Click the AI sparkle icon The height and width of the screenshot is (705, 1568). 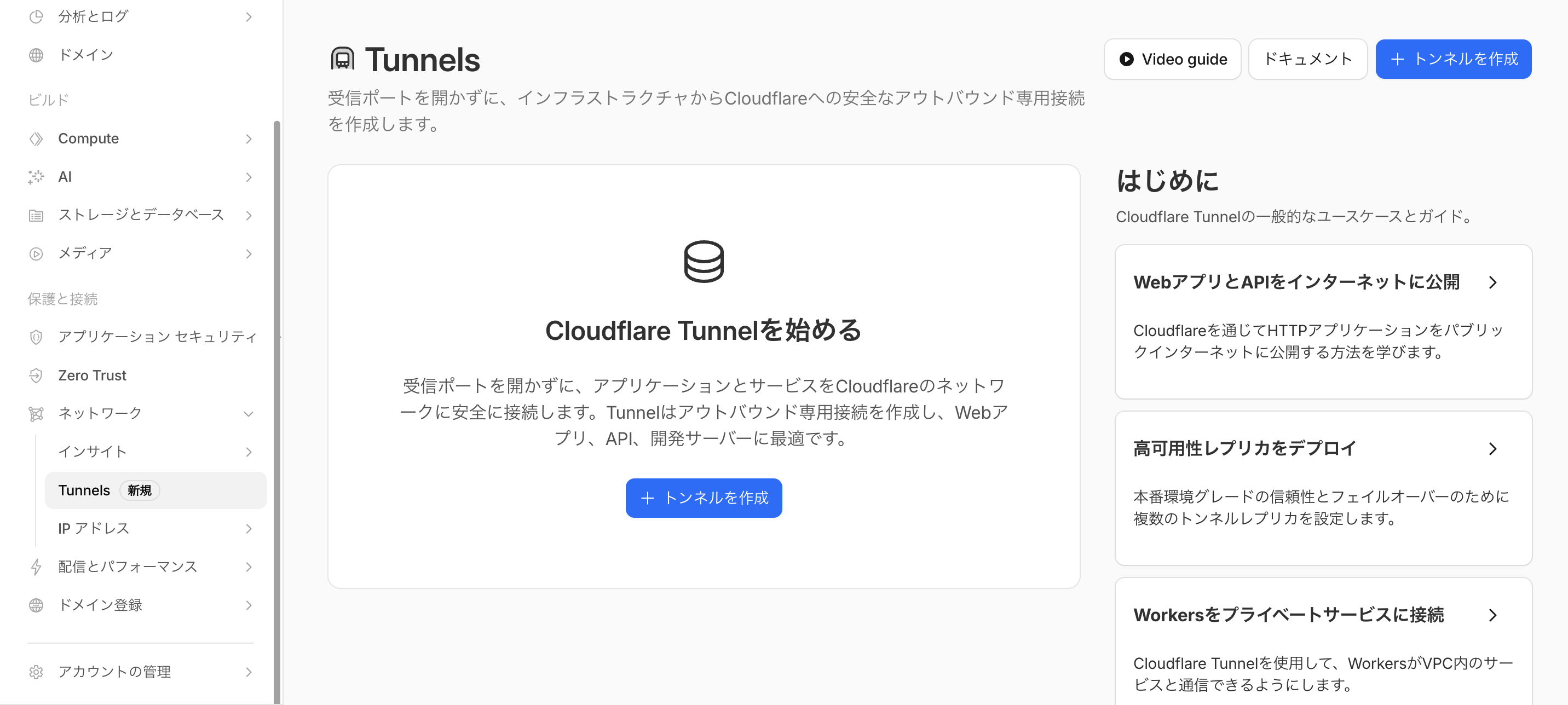pyautogui.click(x=36, y=177)
